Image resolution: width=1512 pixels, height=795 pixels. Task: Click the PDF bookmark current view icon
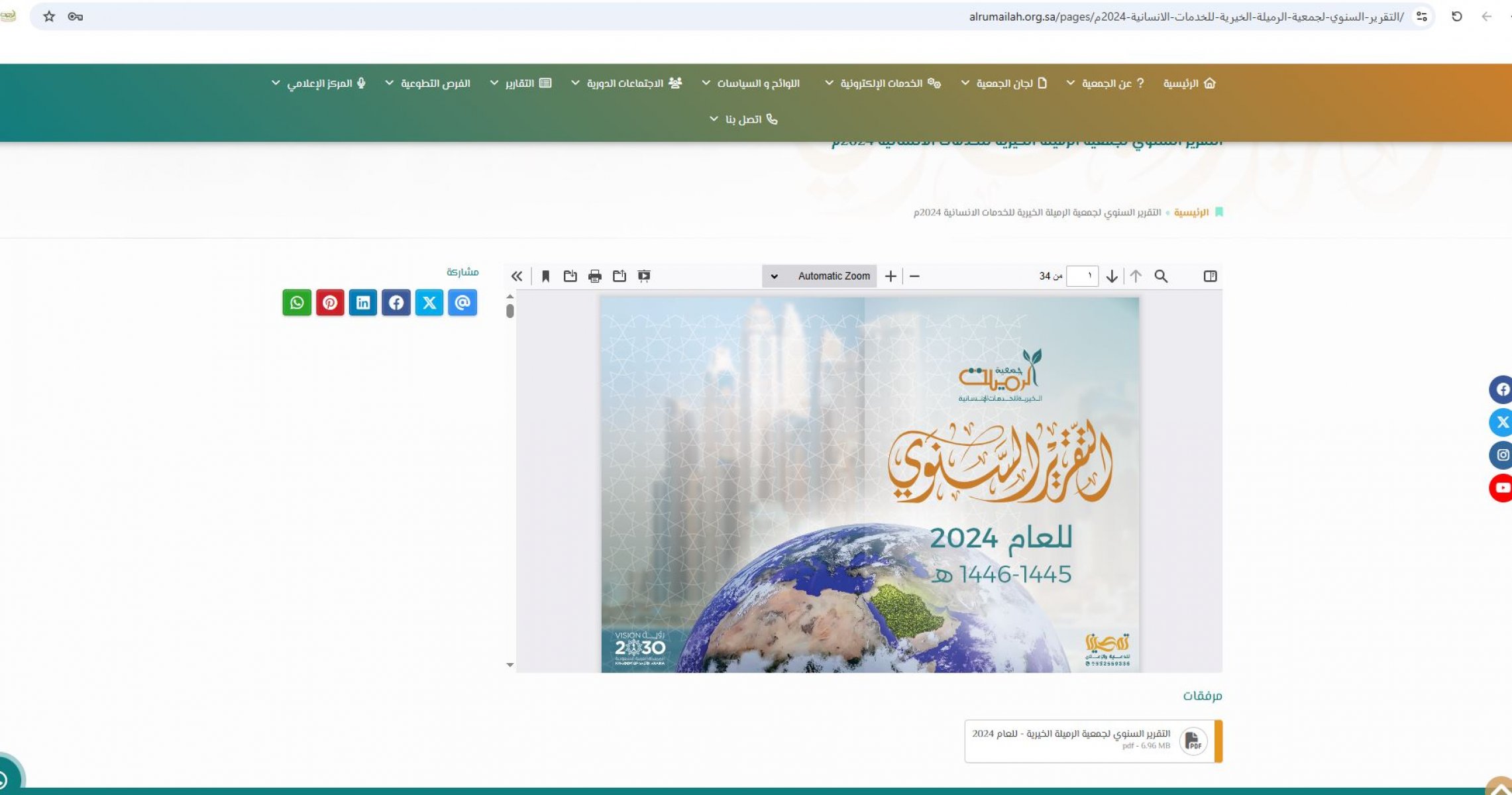point(545,276)
